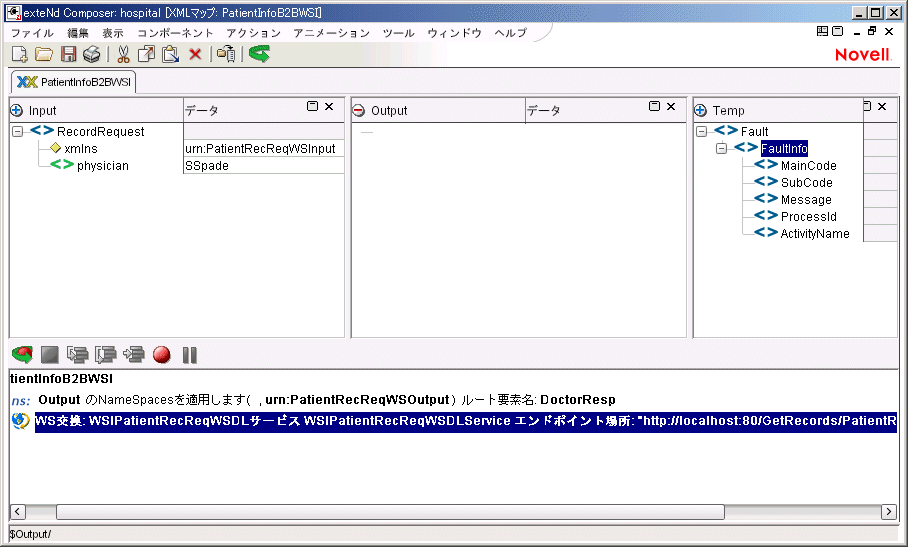Click the Print toolbar icon

[91, 54]
